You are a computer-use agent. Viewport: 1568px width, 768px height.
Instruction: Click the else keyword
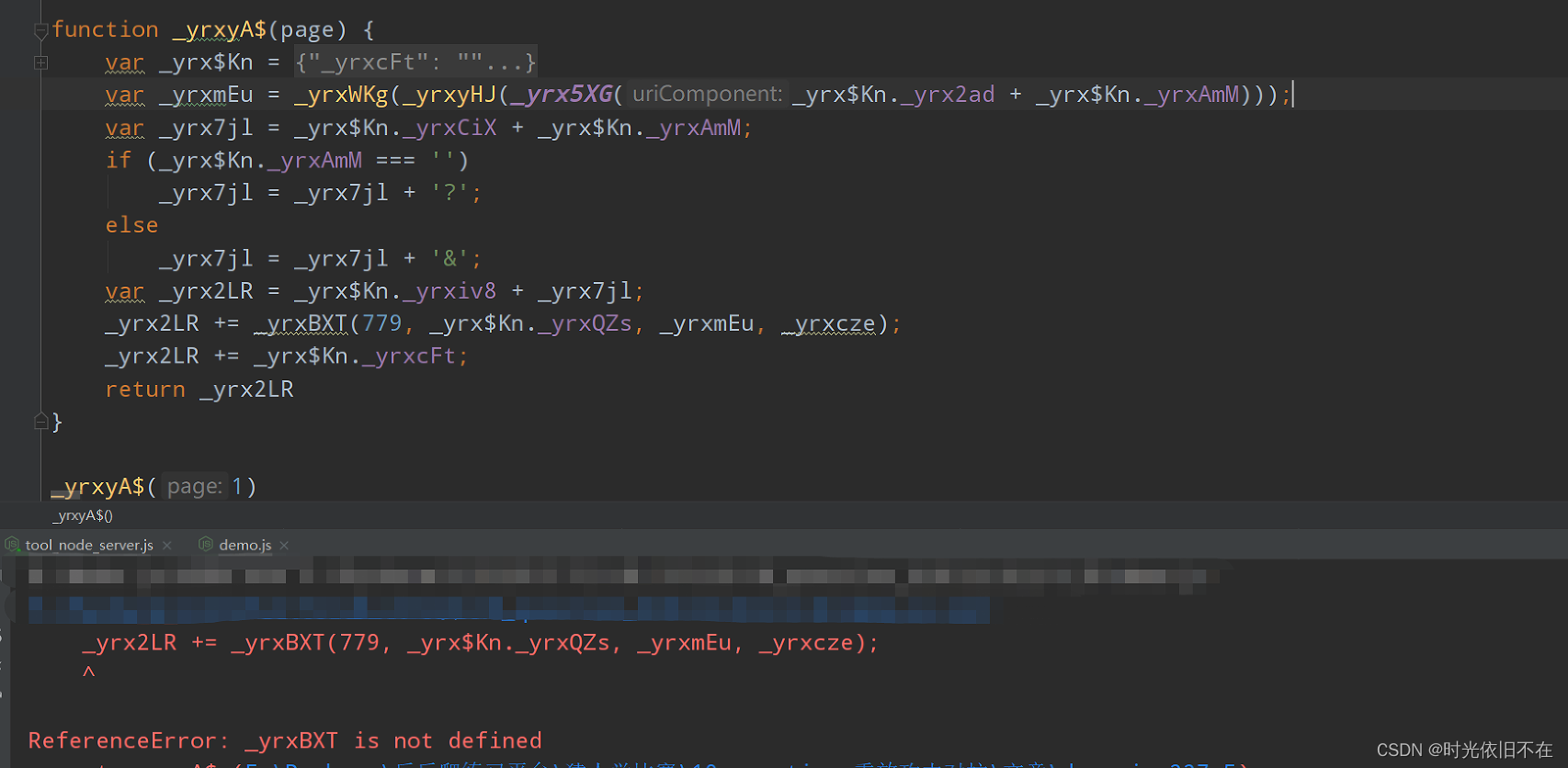[131, 225]
